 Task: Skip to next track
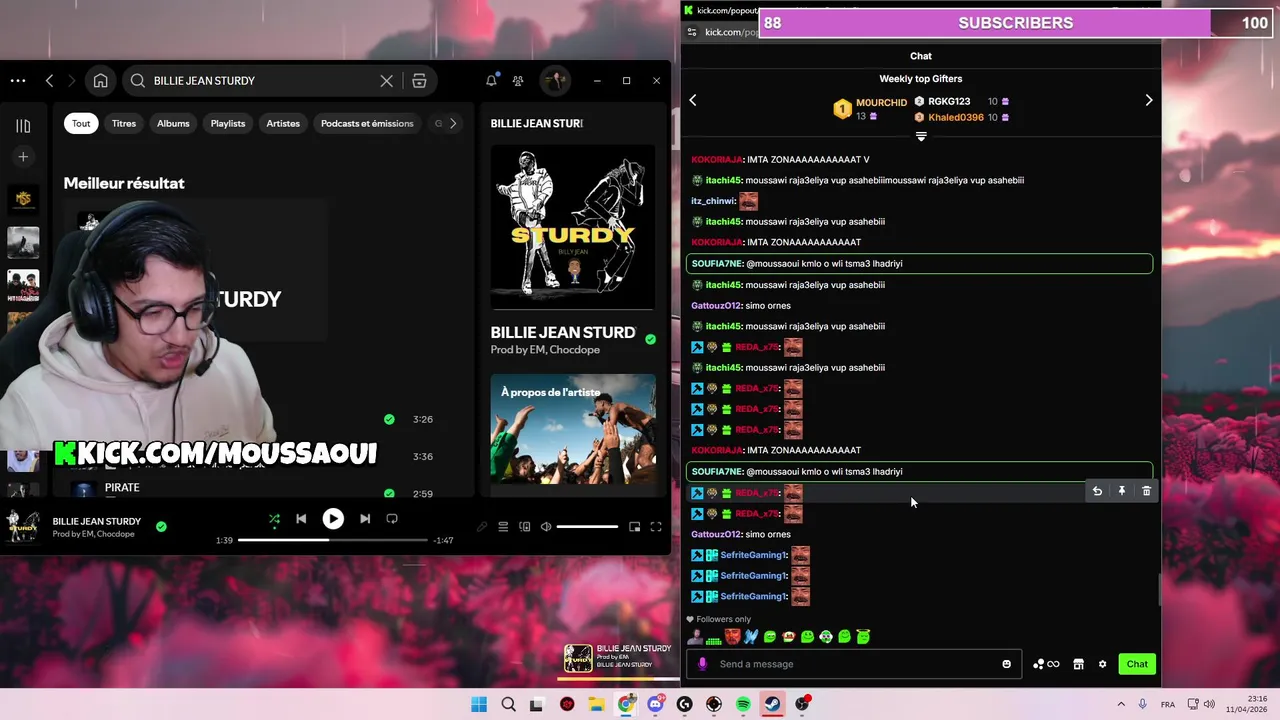coord(365,519)
